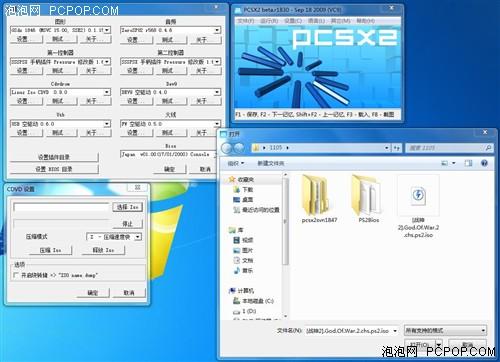Click 设置 under the 图形 graphics plugin
This screenshot has height=362, width=500.
coord(26,39)
